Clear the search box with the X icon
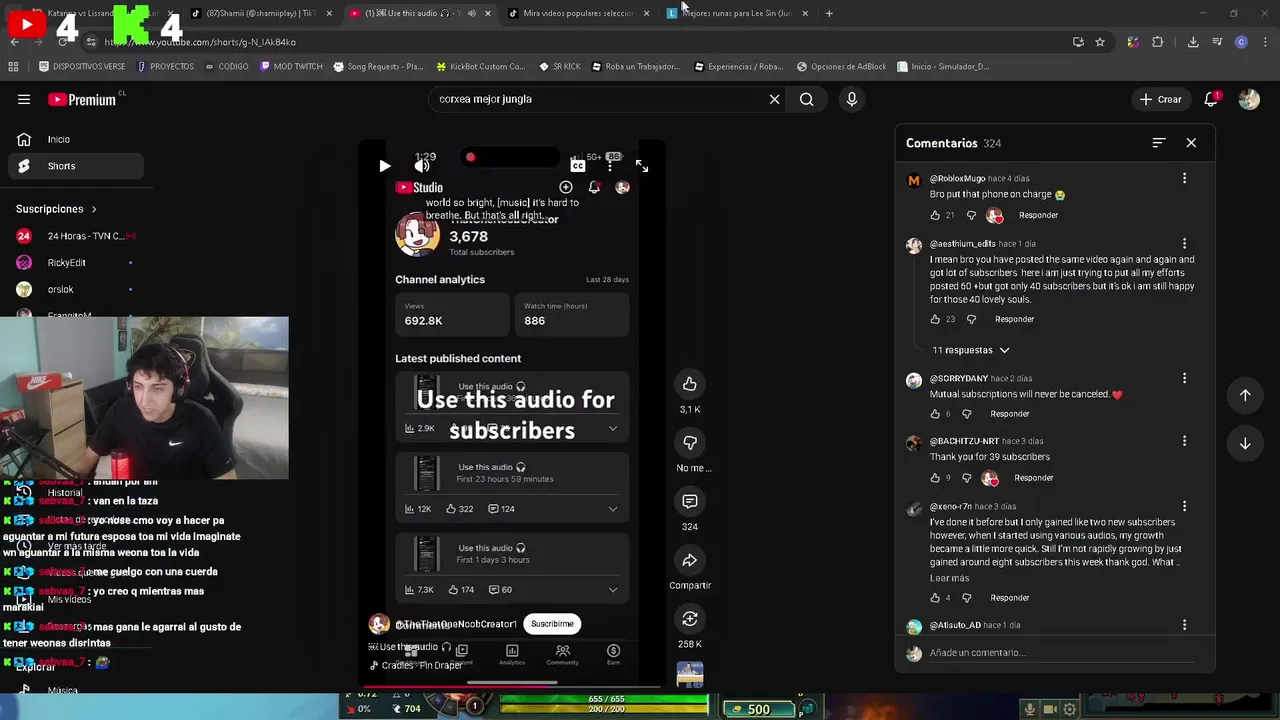Viewport: 1280px width, 720px height. pos(774,99)
